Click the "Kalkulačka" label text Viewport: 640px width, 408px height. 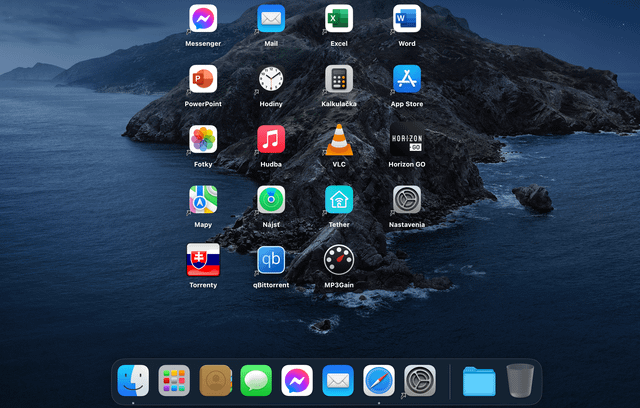point(339,104)
